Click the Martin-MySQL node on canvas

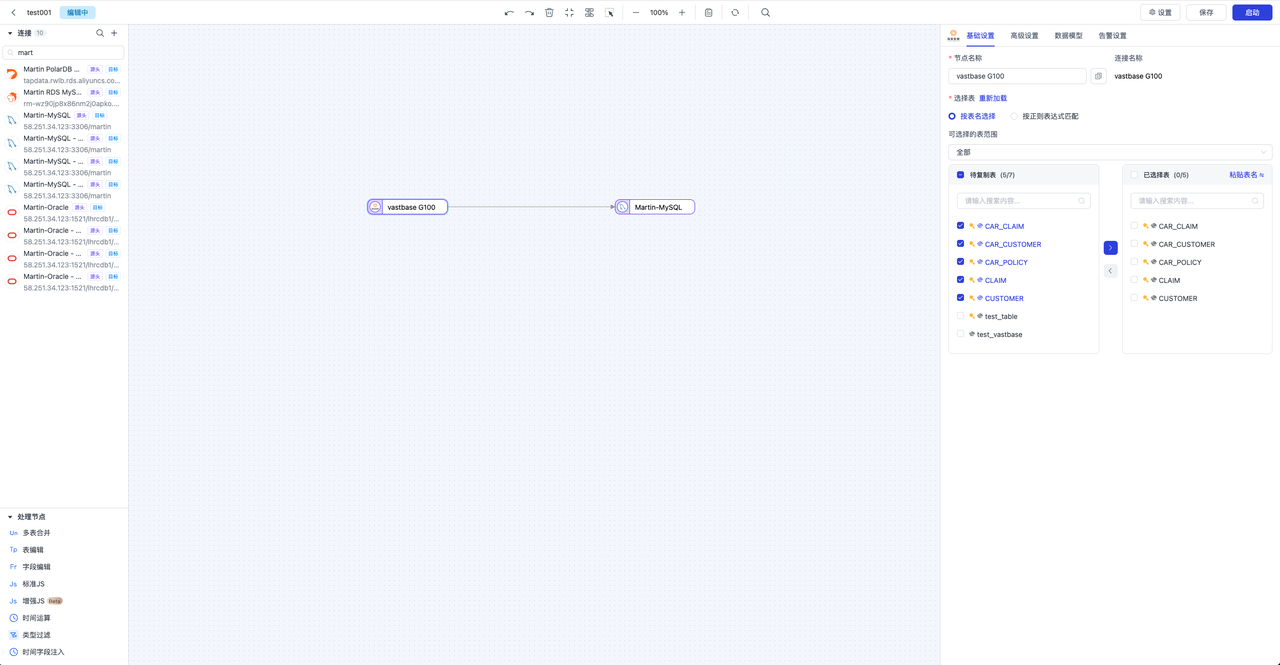click(x=655, y=207)
